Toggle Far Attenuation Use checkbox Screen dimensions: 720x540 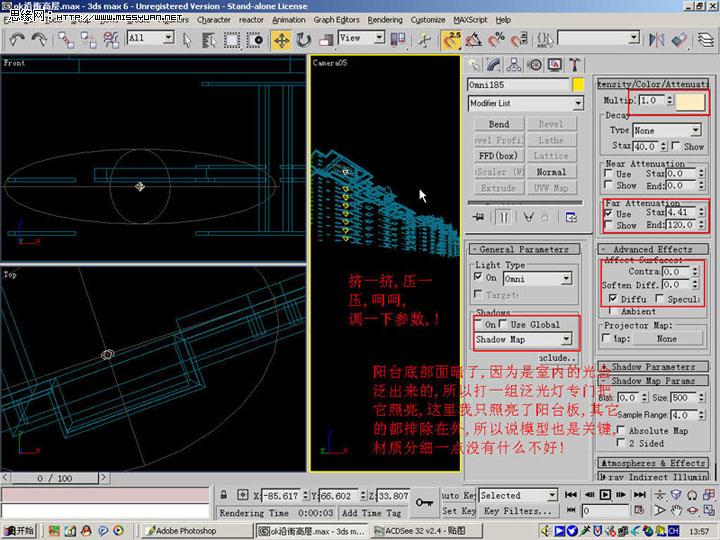608,214
